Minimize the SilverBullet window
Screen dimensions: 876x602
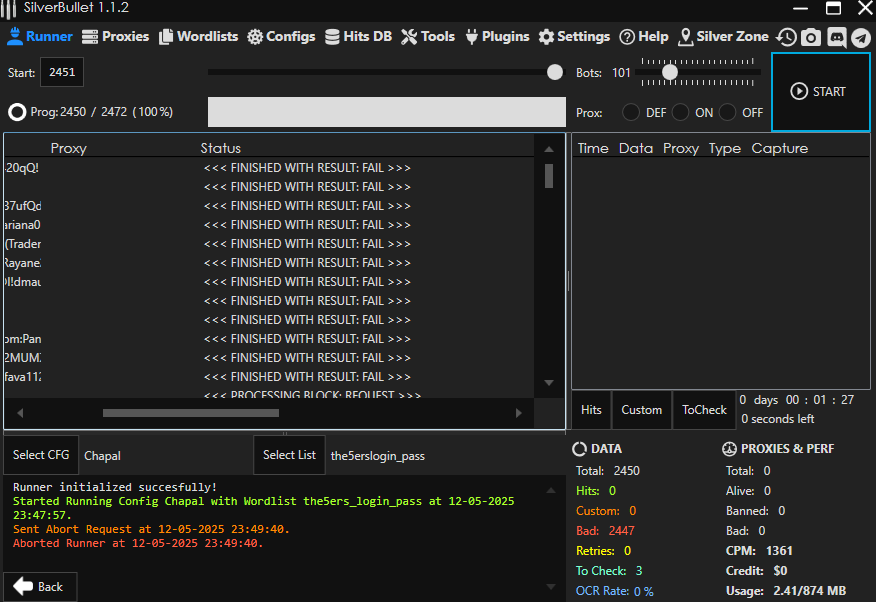tap(801, 8)
